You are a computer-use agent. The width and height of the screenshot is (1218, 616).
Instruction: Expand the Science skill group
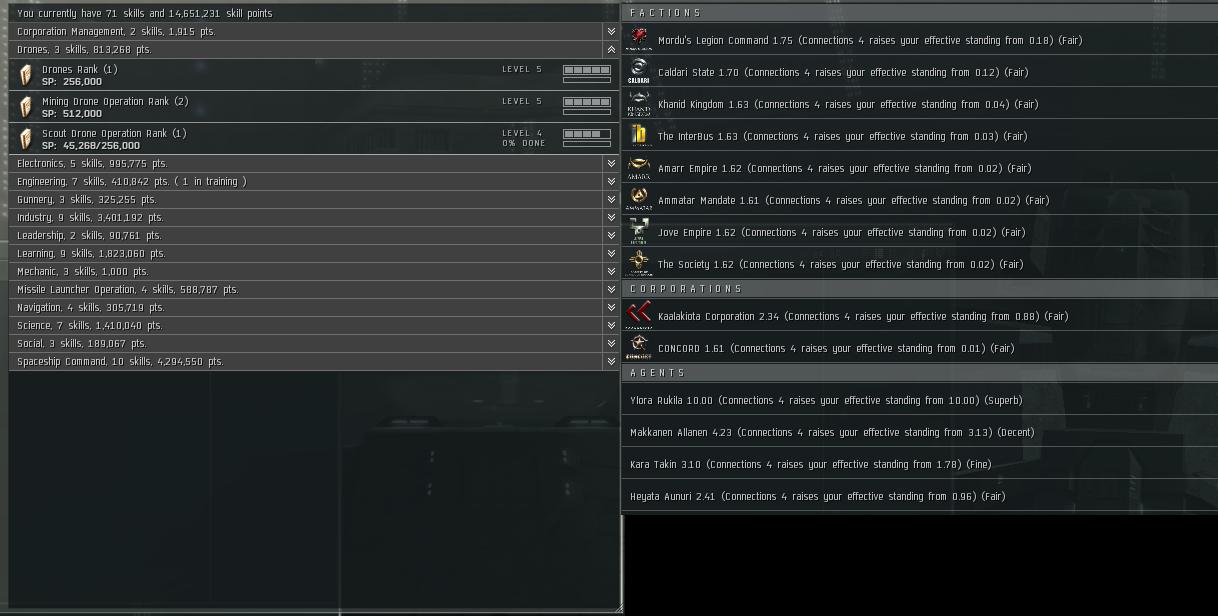611,326
